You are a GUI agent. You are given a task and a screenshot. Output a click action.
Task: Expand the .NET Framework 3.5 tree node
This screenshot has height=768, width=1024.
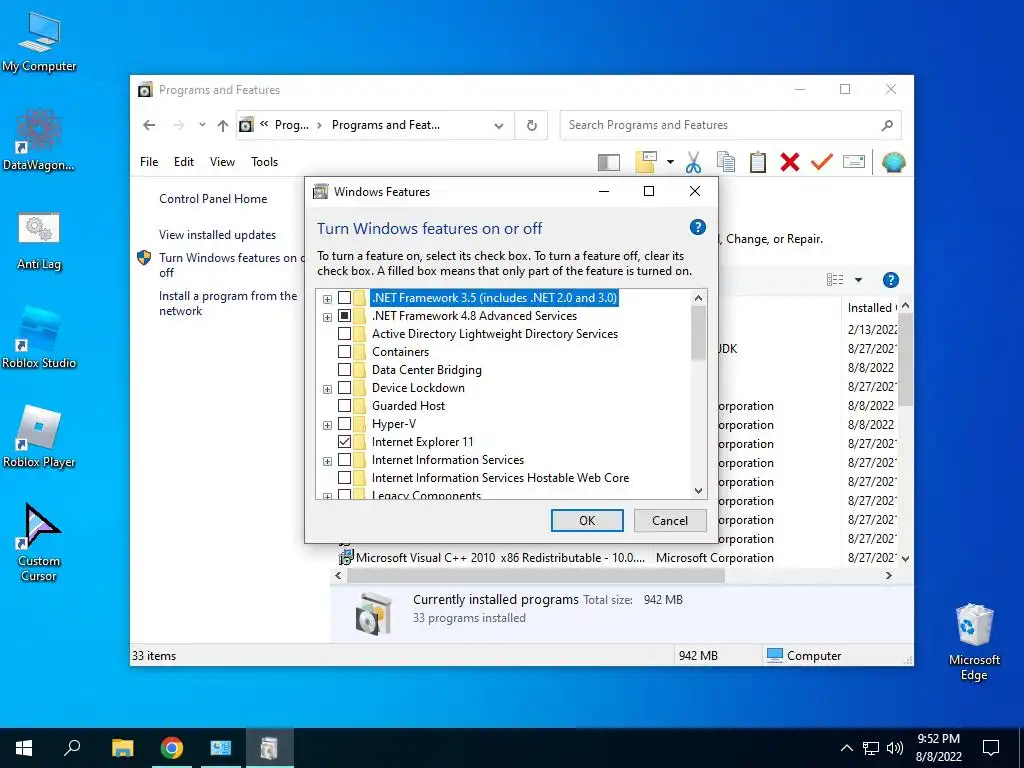(327, 299)
